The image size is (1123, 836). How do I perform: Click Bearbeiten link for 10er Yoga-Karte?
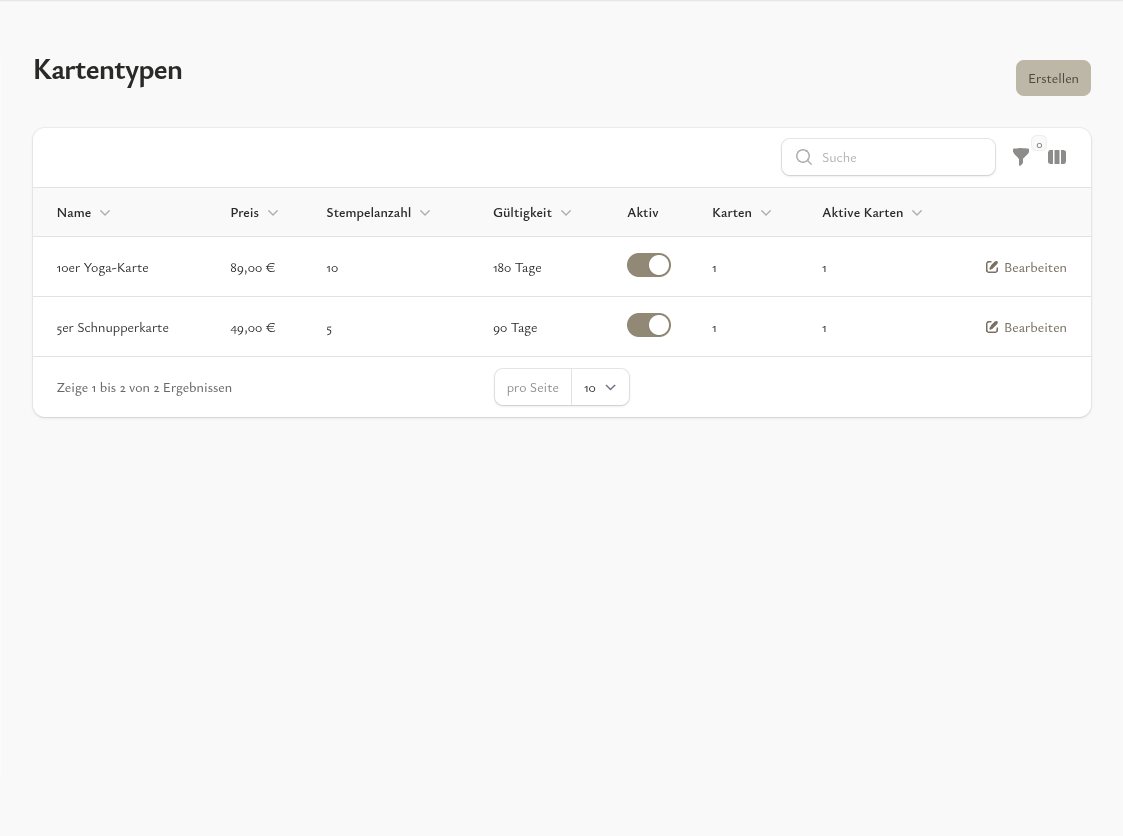[x=1035, y=267]
